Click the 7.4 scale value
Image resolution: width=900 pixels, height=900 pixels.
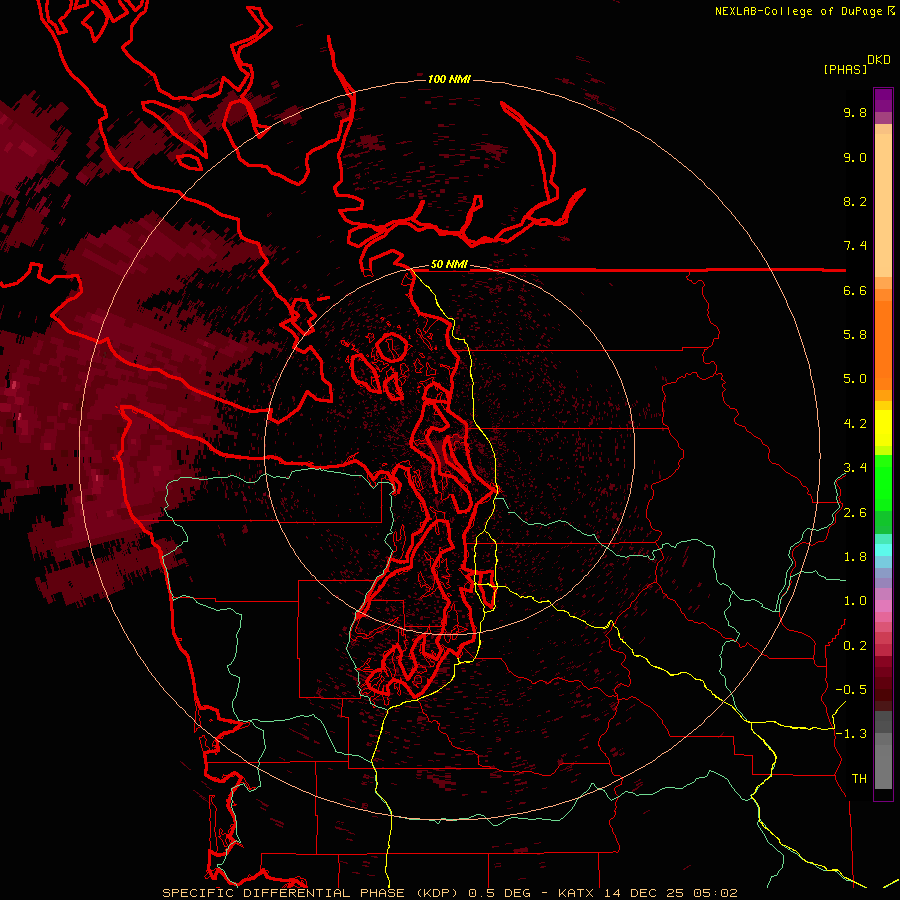pyautogui.click(x=855, y=246)
